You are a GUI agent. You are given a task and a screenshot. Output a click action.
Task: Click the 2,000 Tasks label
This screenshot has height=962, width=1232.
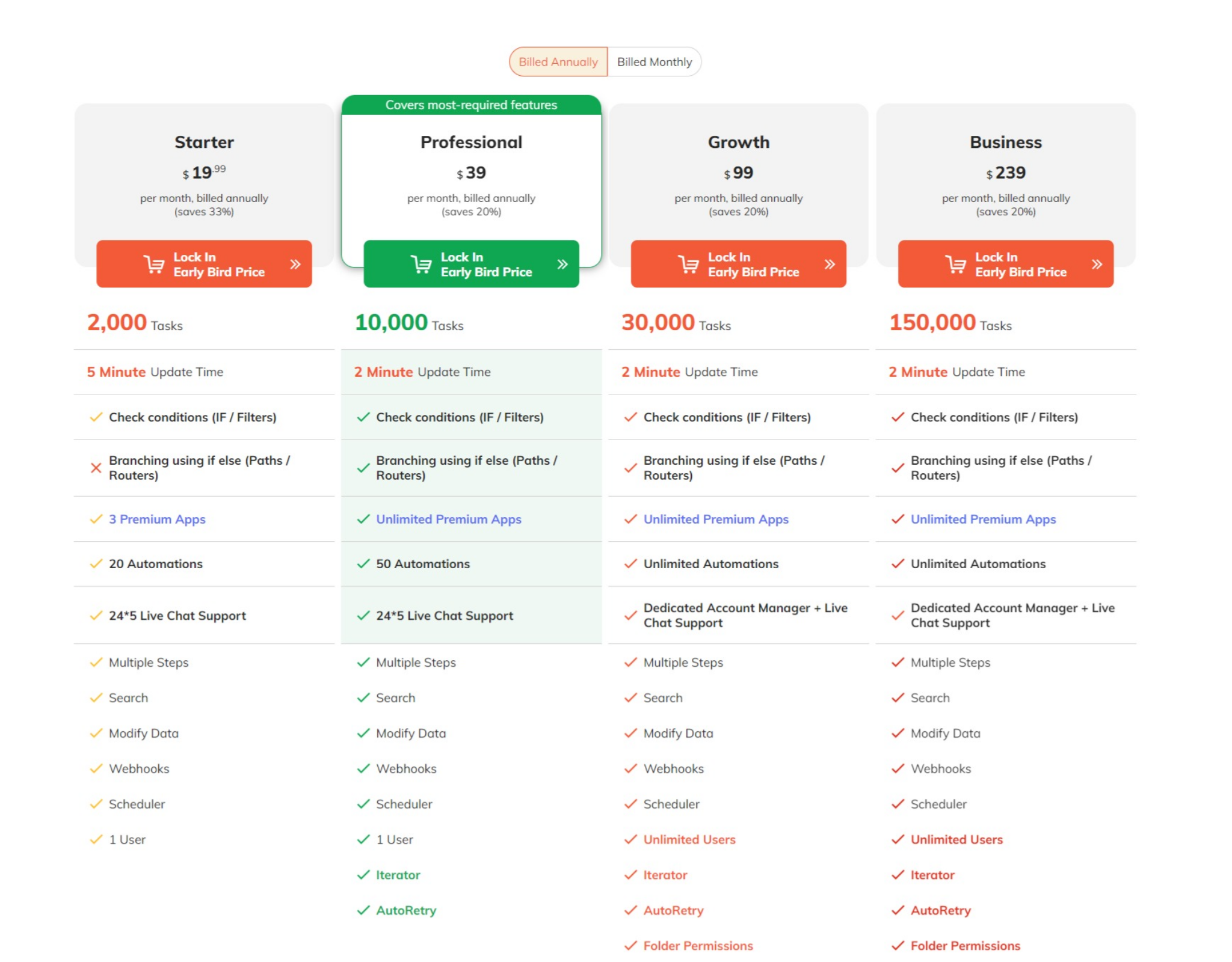pyautogui.click(x=135, y=323)
